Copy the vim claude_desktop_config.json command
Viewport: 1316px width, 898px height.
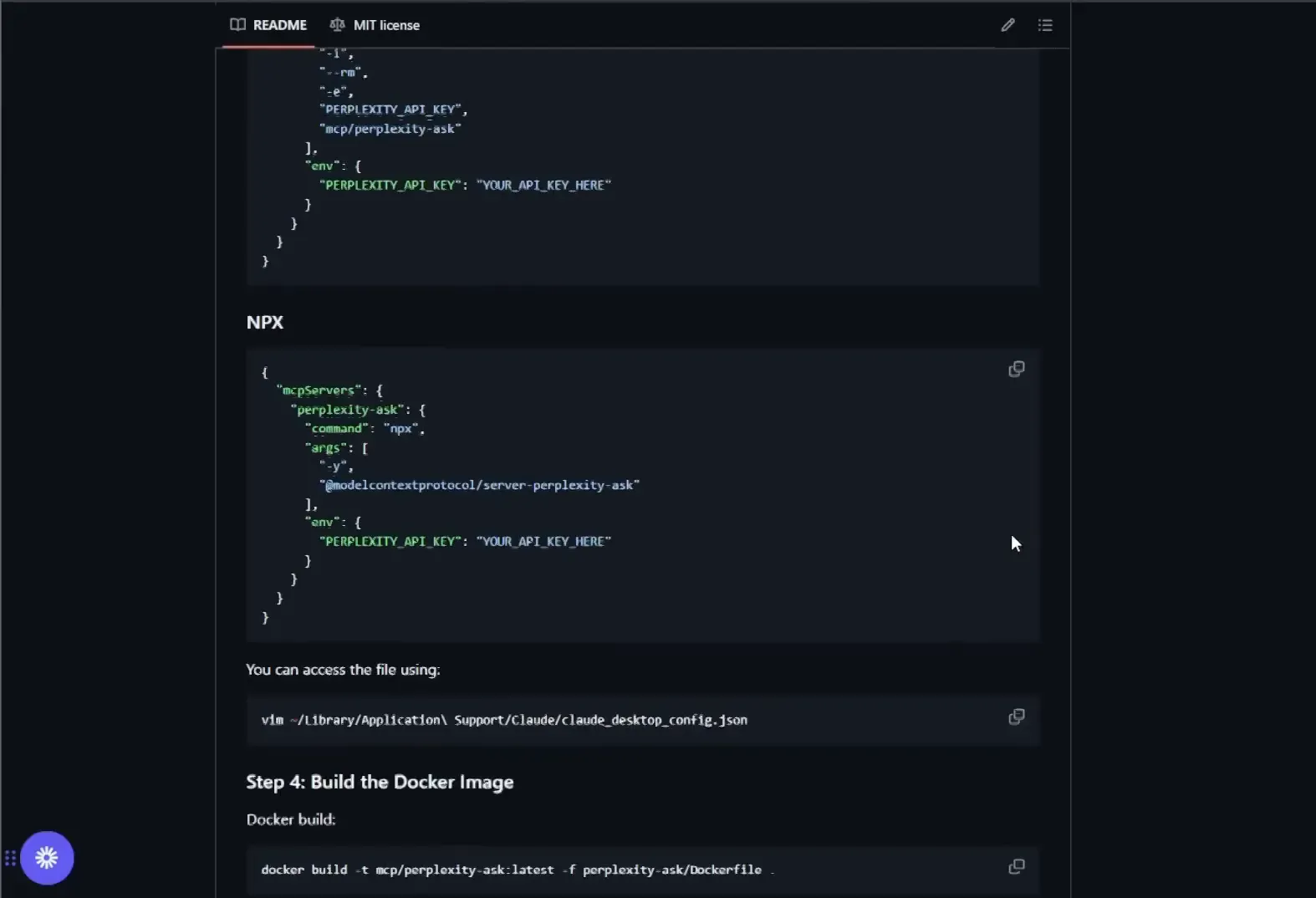(x=1016, y=717)
